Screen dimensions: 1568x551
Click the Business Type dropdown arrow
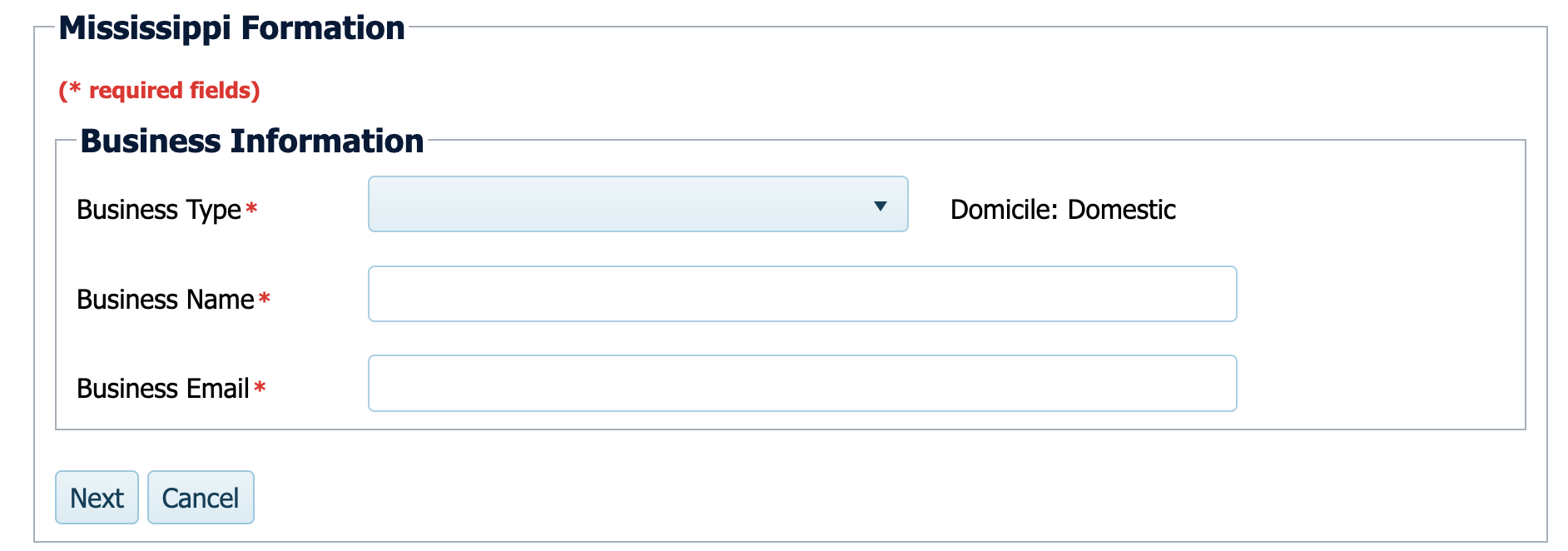click(x=880, y=206)
